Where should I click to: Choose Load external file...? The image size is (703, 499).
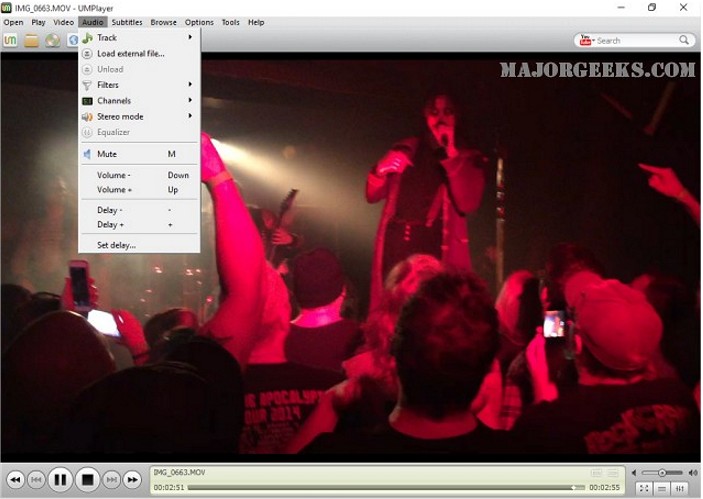click(x=139, y=53)
